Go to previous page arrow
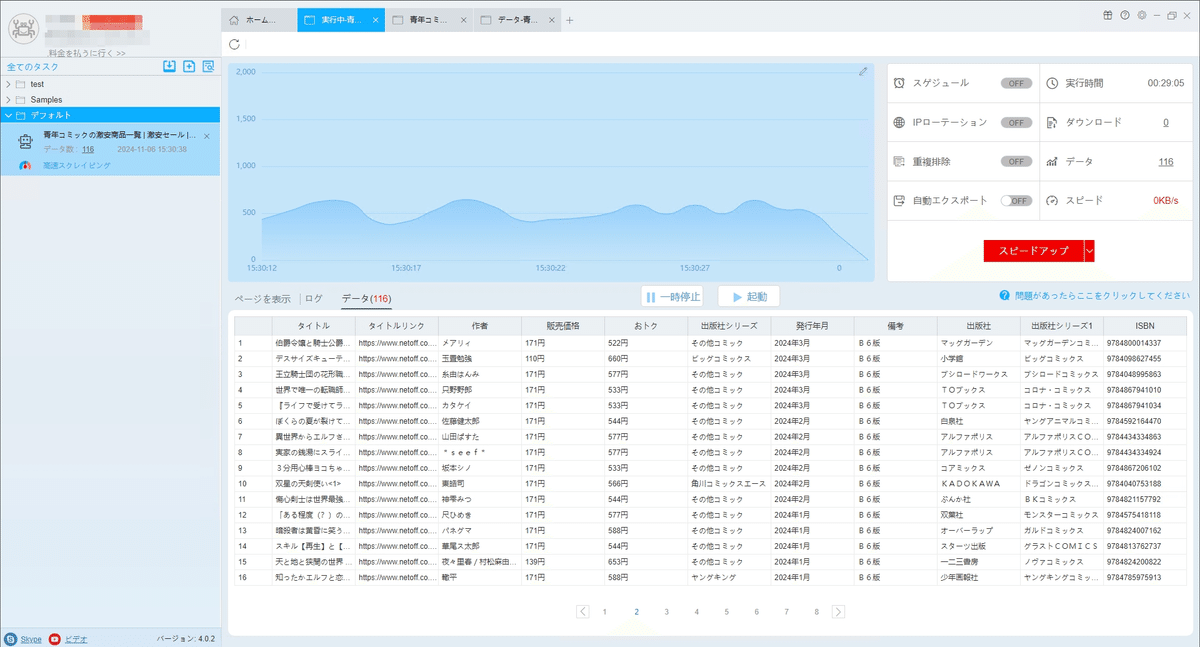 (x=583, y=611)
